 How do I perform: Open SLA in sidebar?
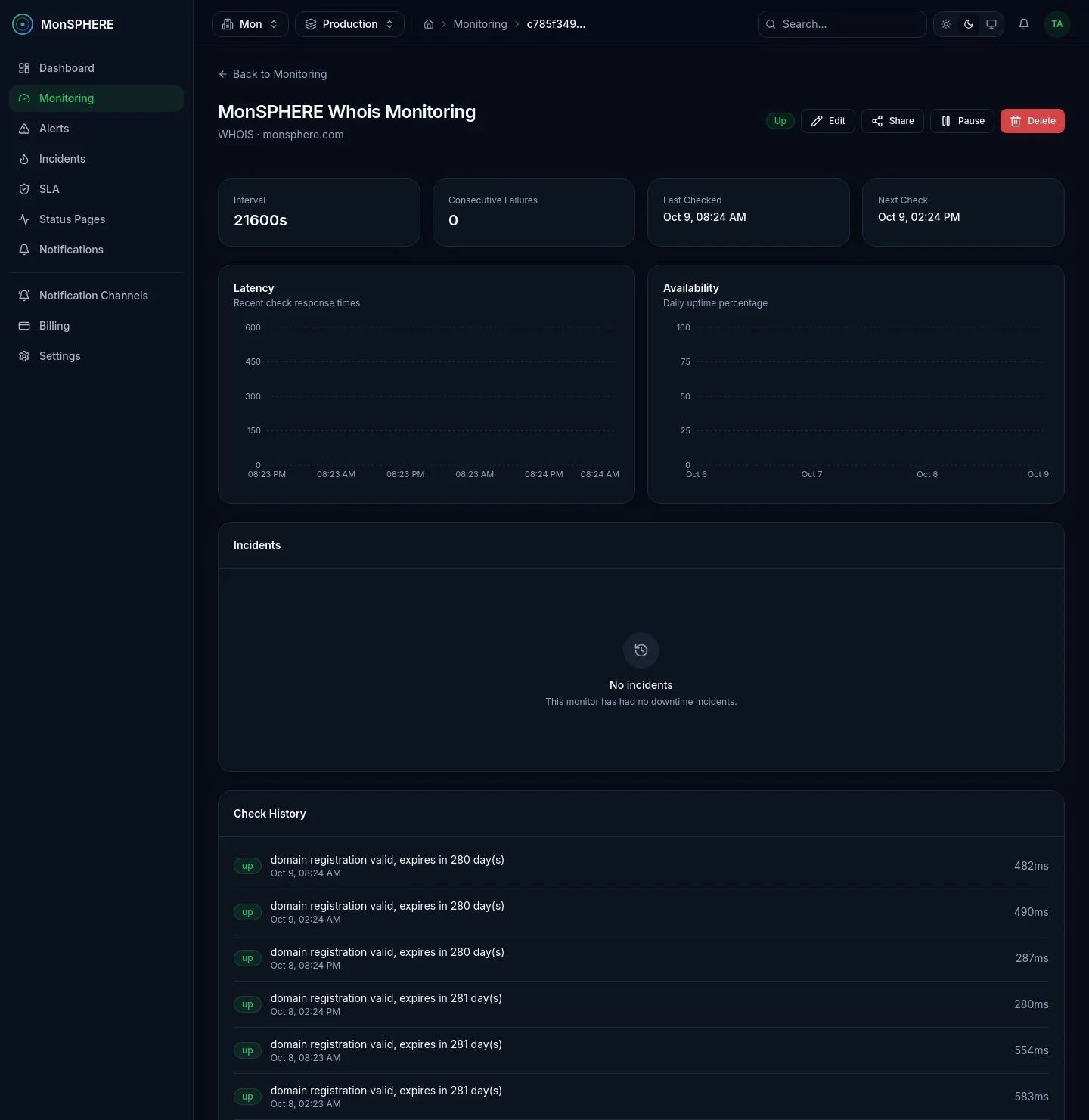pos(96,189)
